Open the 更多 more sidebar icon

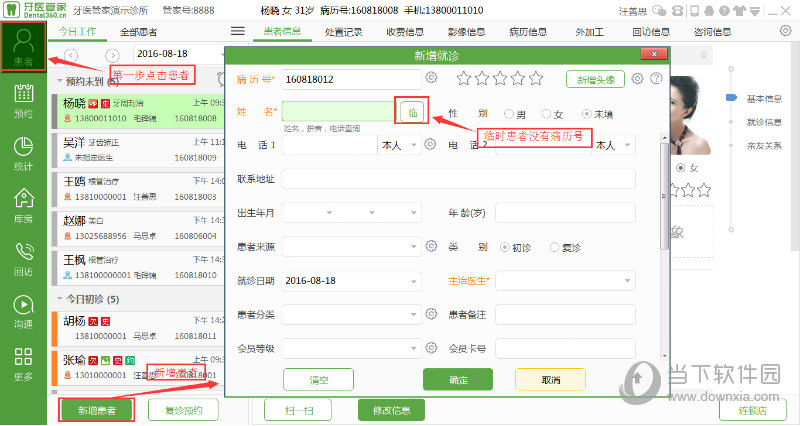(x=23, y=364)
